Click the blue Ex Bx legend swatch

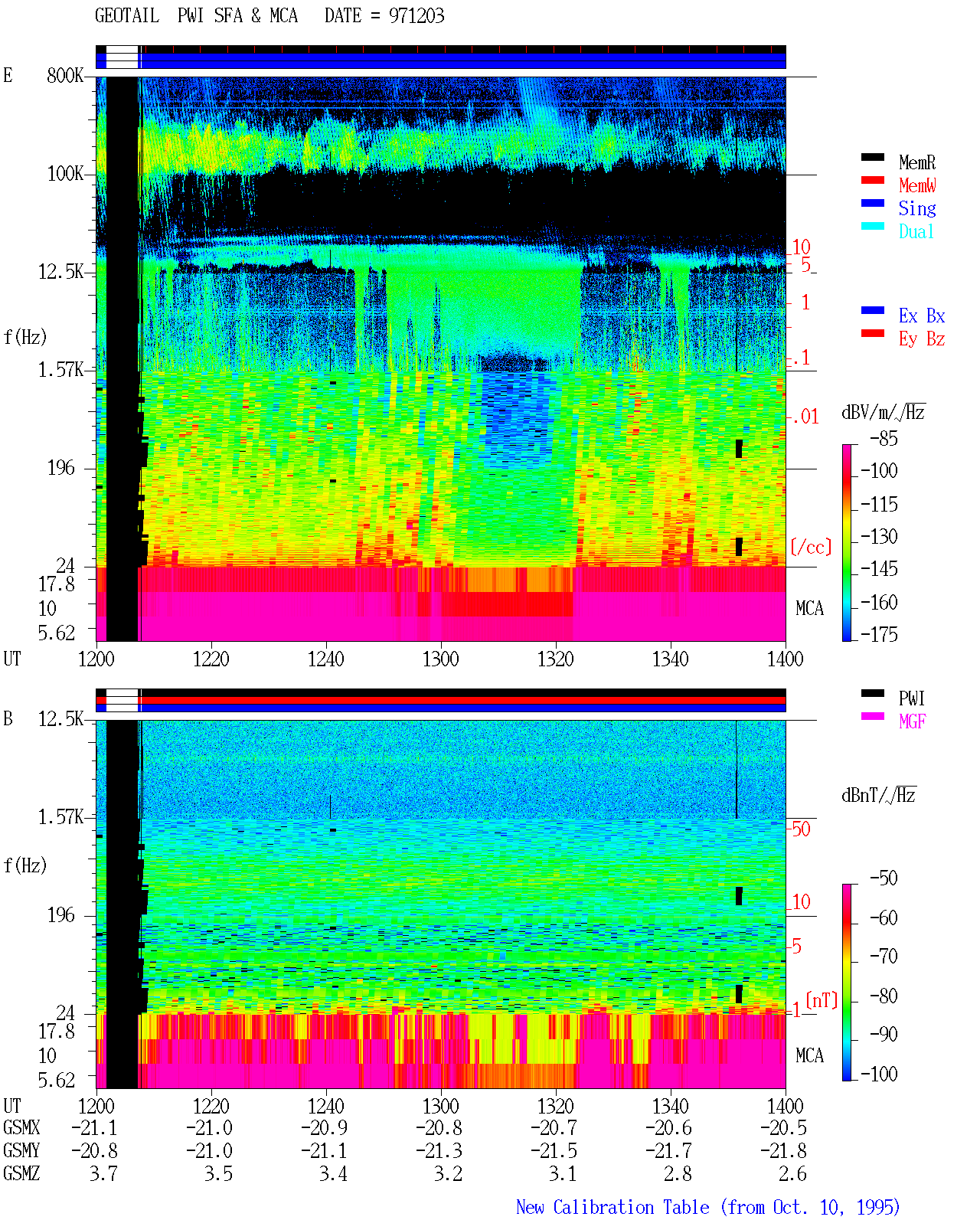point(872,311)
